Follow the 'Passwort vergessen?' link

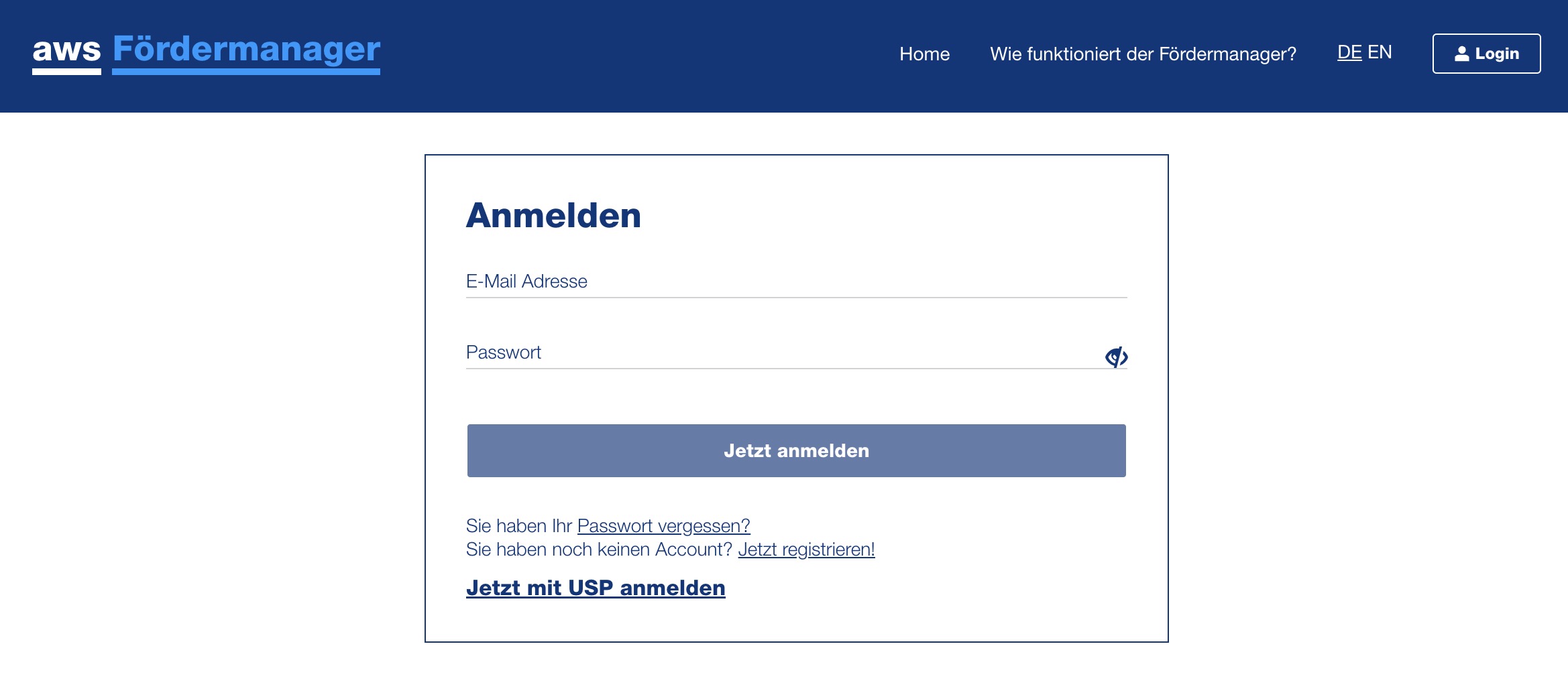click(x=663, y=526)
